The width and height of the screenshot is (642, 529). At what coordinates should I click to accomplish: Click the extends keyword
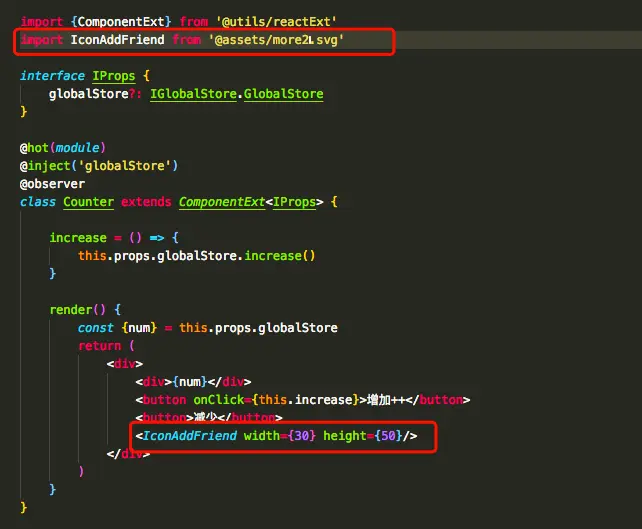click(146, 202)
